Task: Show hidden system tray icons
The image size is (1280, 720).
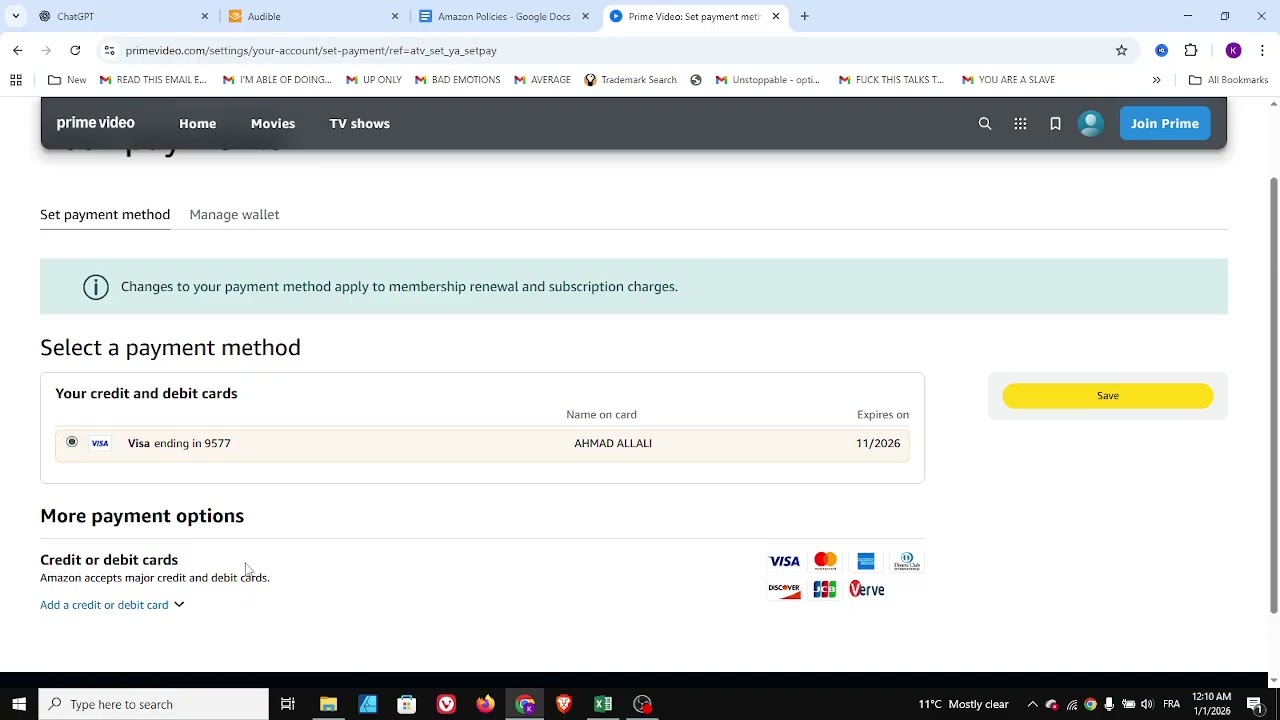Action: click(x=1032, y=704)
